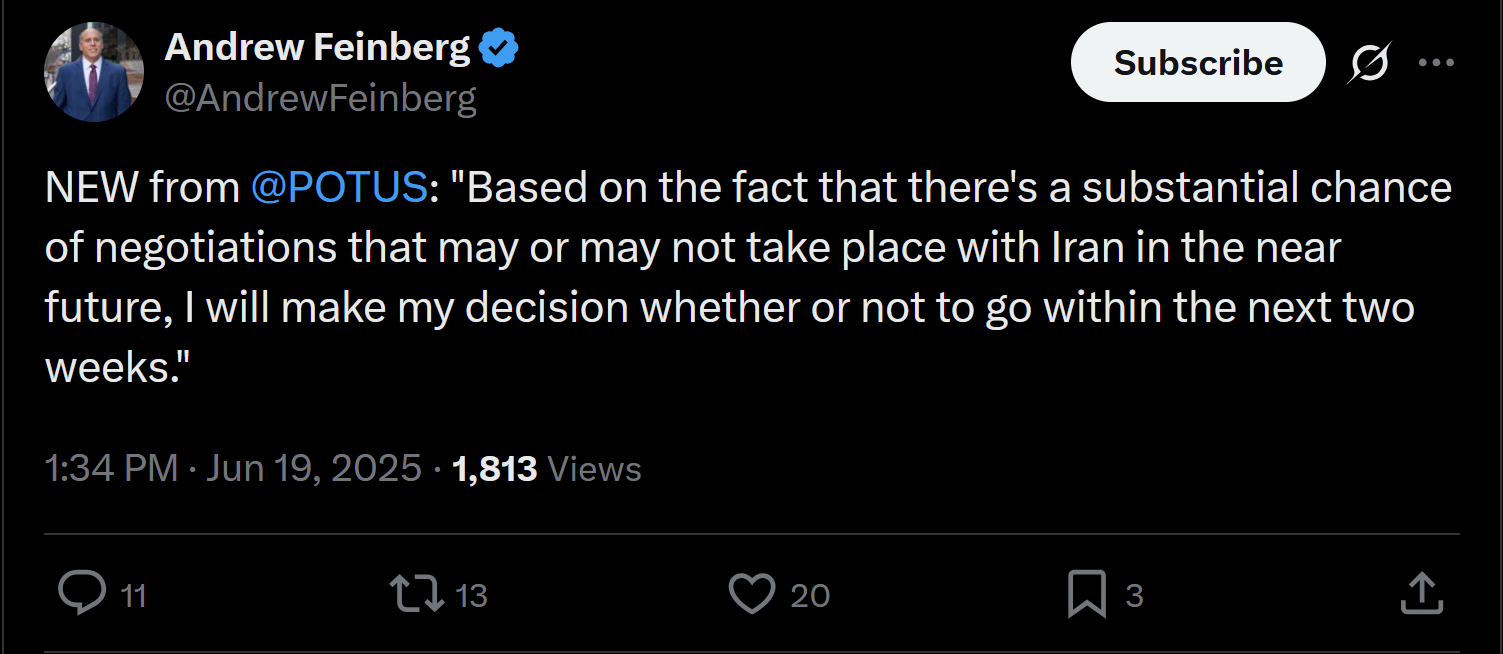The height and width of the screenshot is (654, 1503).
Task: Open Andrew Feinberg display name profile
Action: pyautogui.click(x=317, y=46)
